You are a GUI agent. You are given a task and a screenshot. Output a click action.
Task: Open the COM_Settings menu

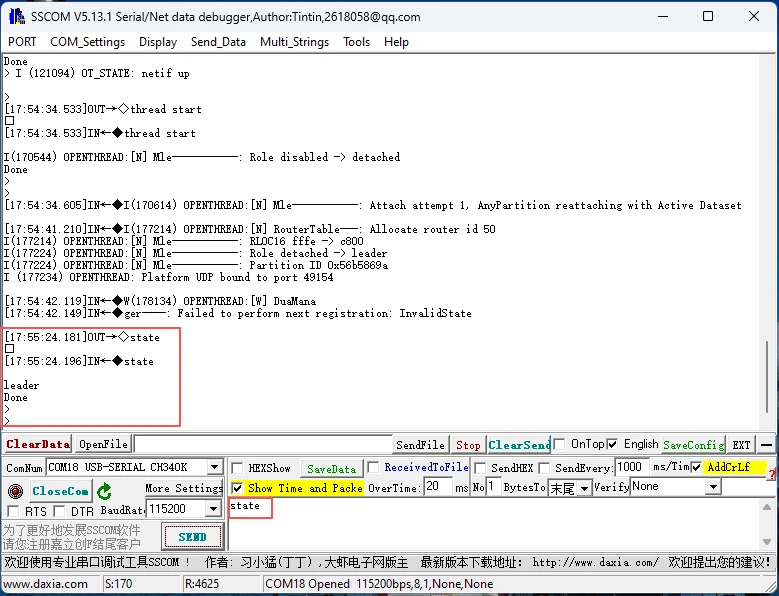click(x=87, y=42)
